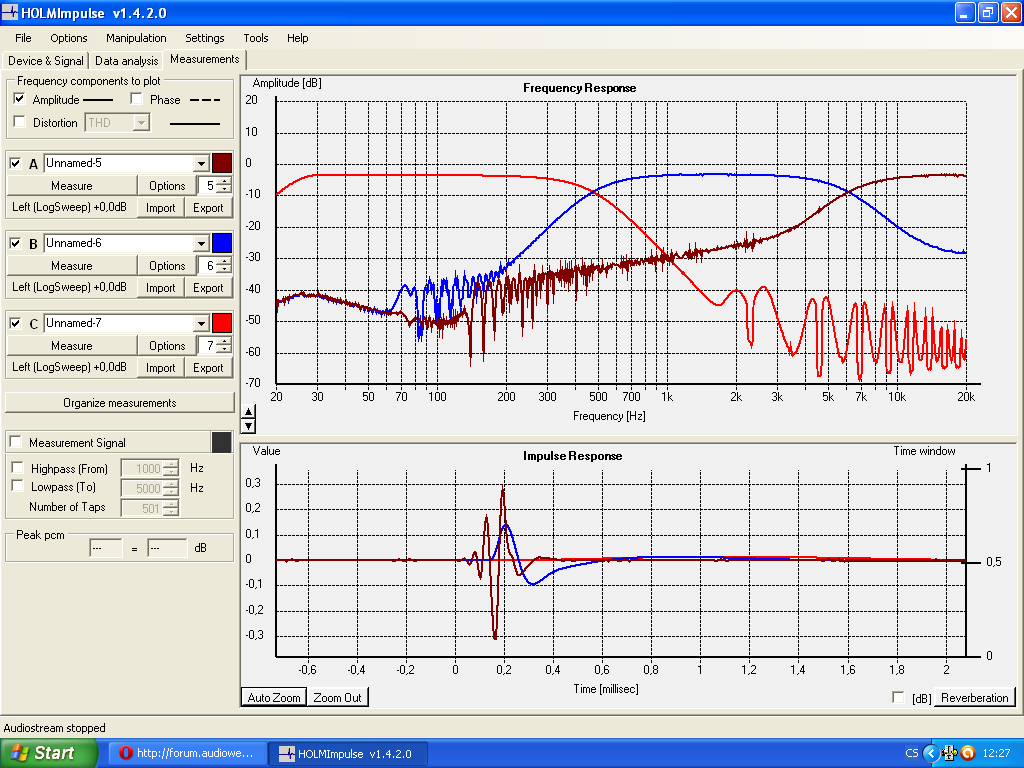Switch to the Device & Signal tab
Image resolution: width=1024 pixels, height=768 pixels.
(46, 61)
